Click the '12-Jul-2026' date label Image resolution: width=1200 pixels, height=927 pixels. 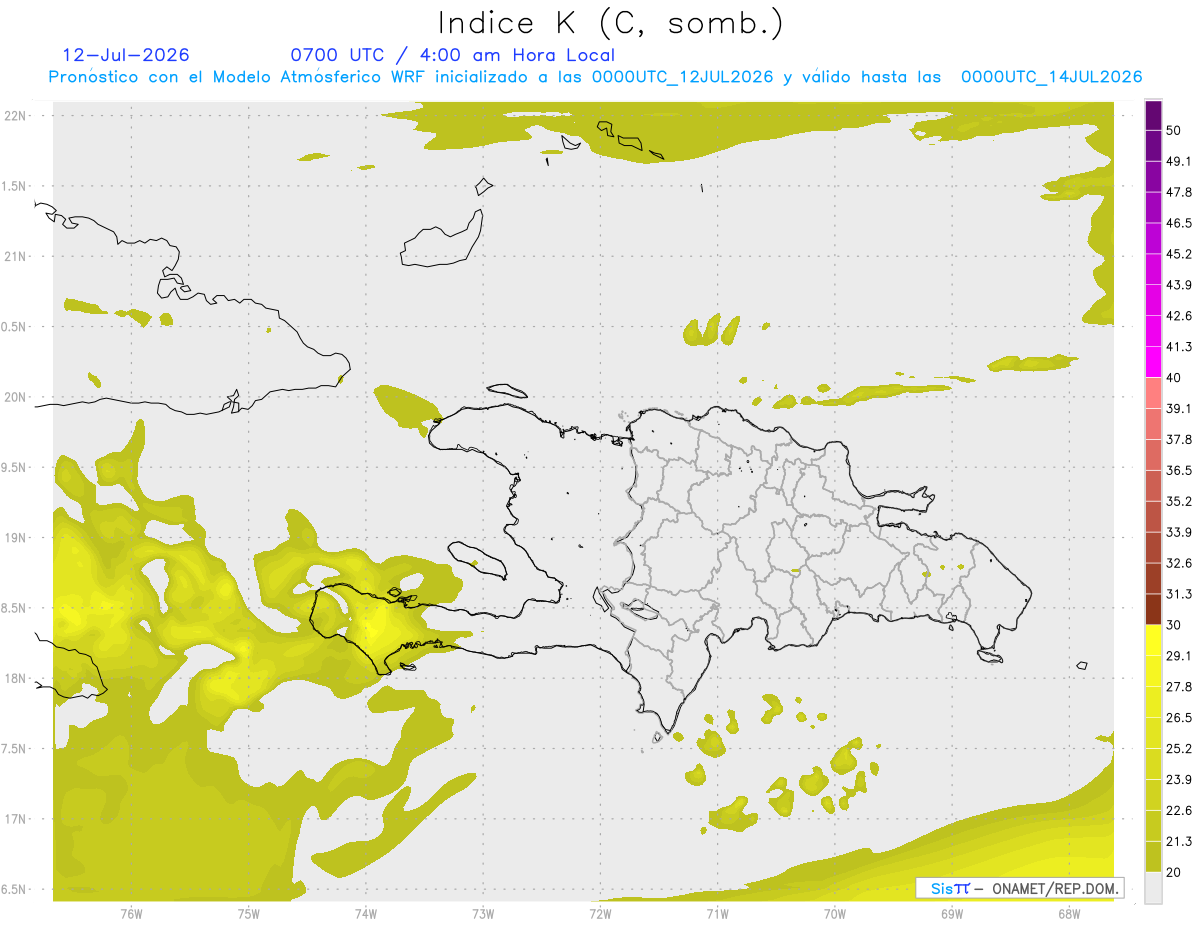(126, 55)
